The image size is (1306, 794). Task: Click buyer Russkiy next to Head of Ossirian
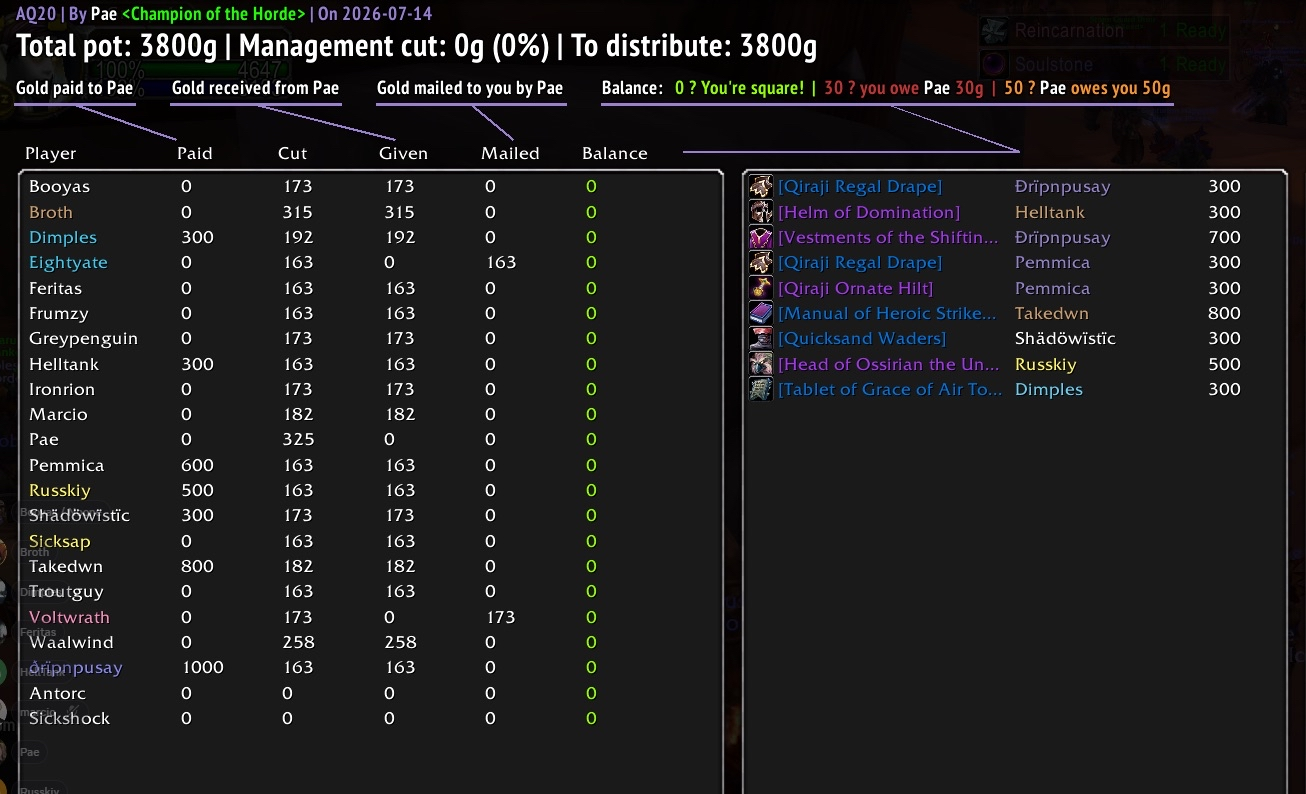click(x=1046, y=364)
